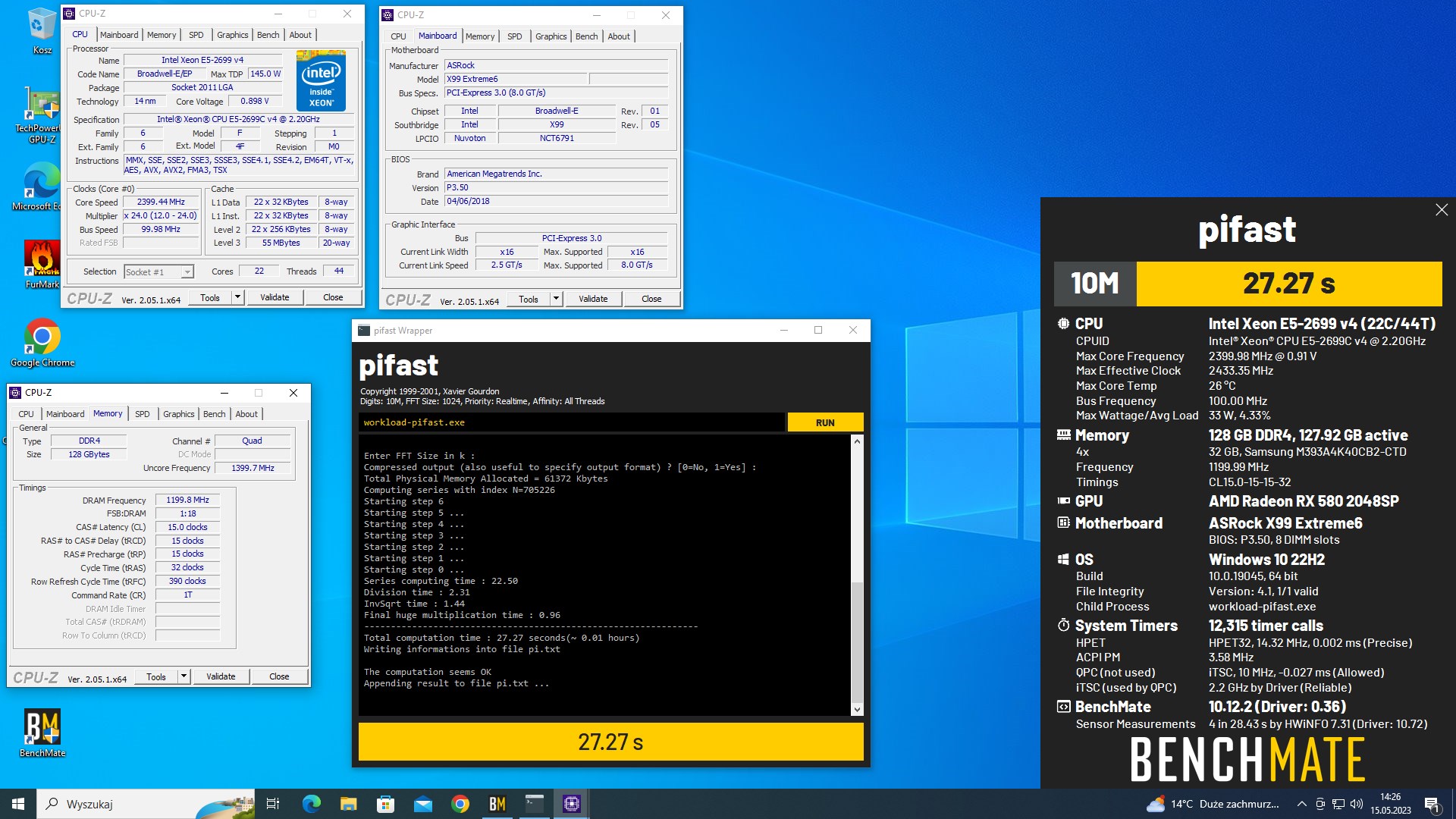Screen dimensions: 1456x819
Task: Click the 10M score banner in BenchMate
Action: (1247, 284)
